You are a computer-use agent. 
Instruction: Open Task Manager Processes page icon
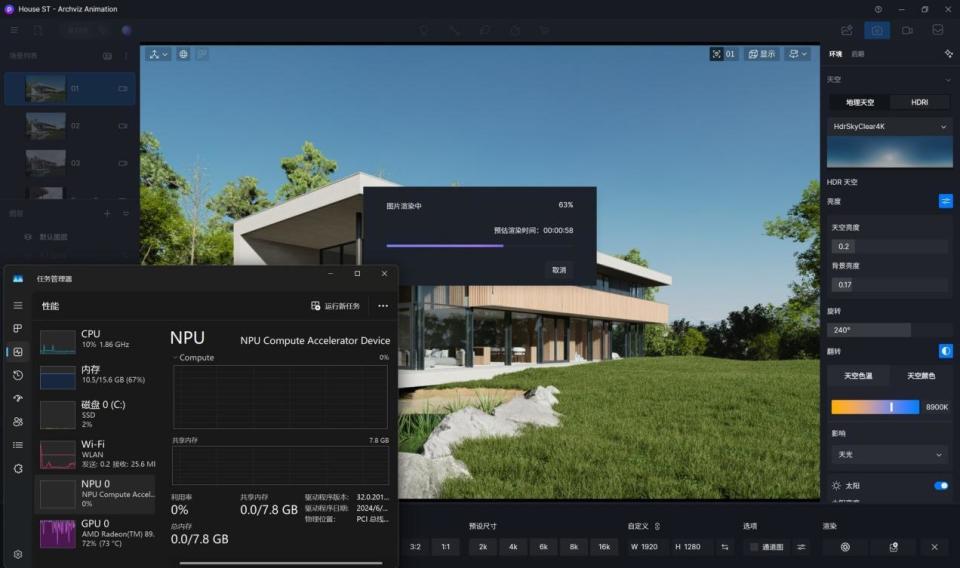(18, 328)
